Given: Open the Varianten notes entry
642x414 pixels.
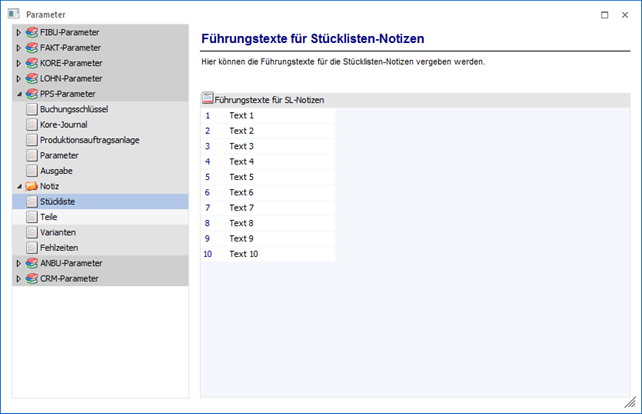Looking at the screenshot, I should pos(58,232).
